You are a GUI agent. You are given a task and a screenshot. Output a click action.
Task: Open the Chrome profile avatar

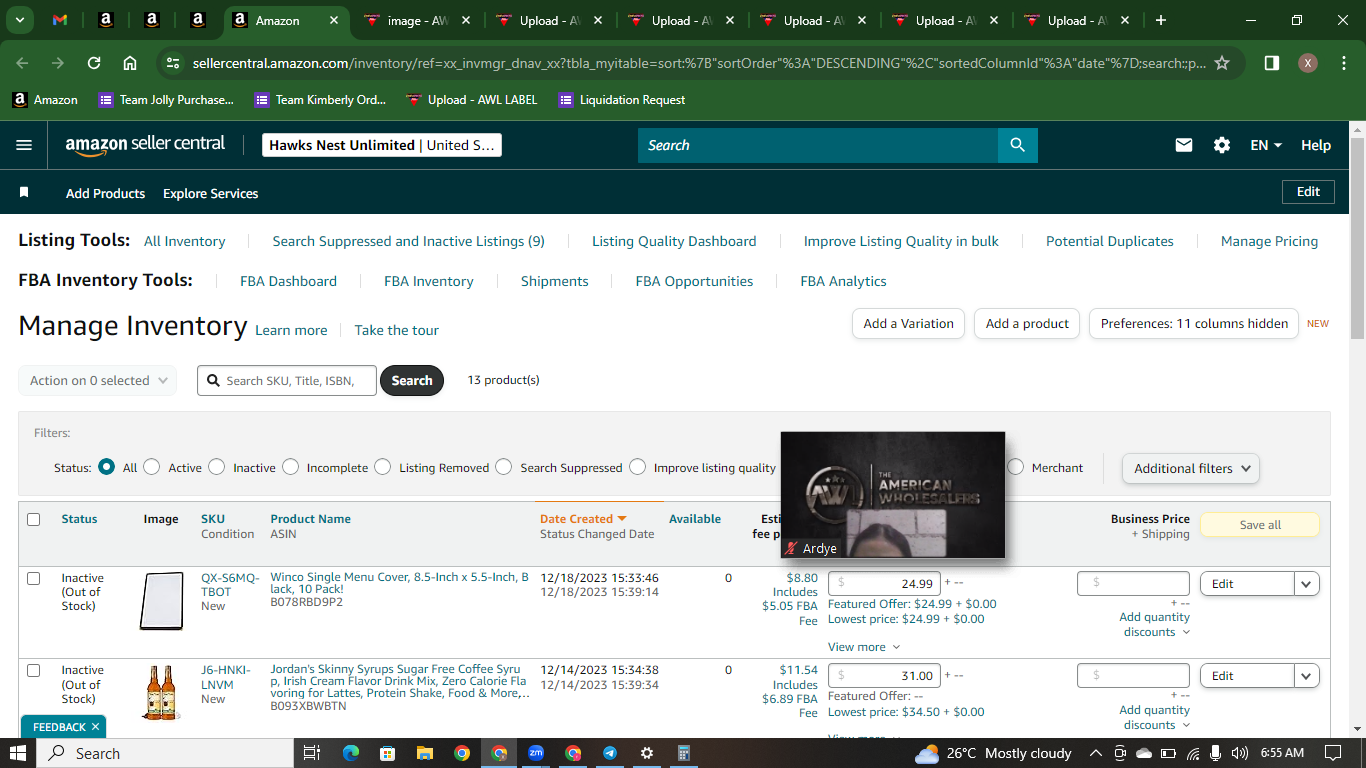pos(1308,63)
